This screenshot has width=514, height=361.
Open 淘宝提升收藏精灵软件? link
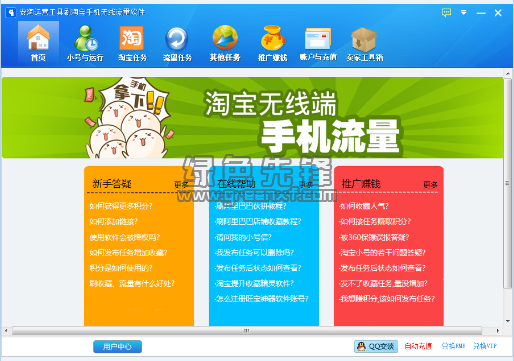(254, 283)
